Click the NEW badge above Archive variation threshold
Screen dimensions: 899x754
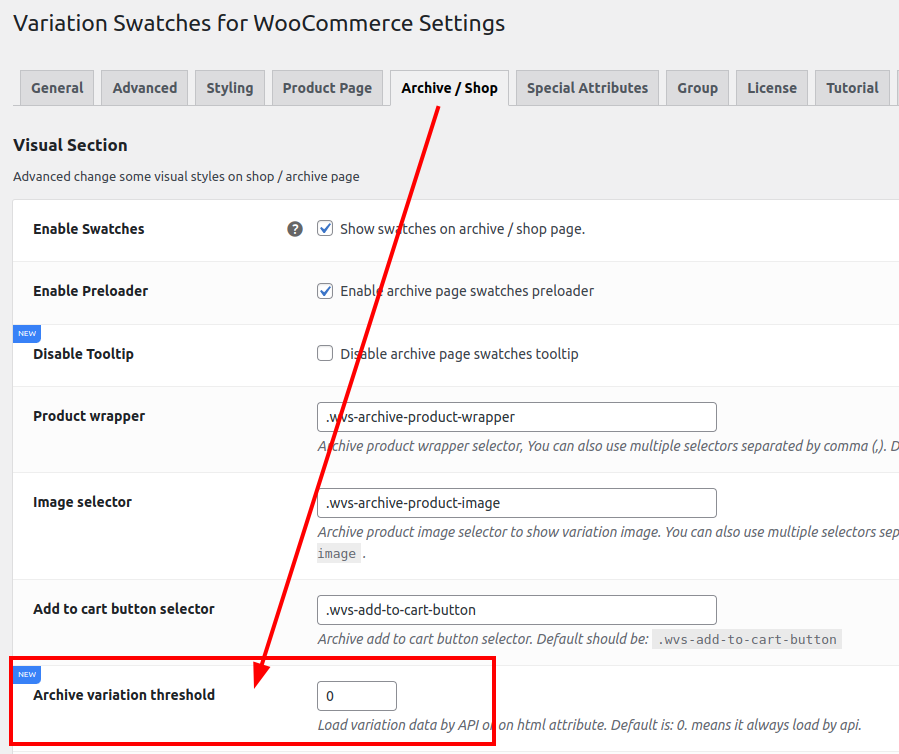click(x=27, y=674)
